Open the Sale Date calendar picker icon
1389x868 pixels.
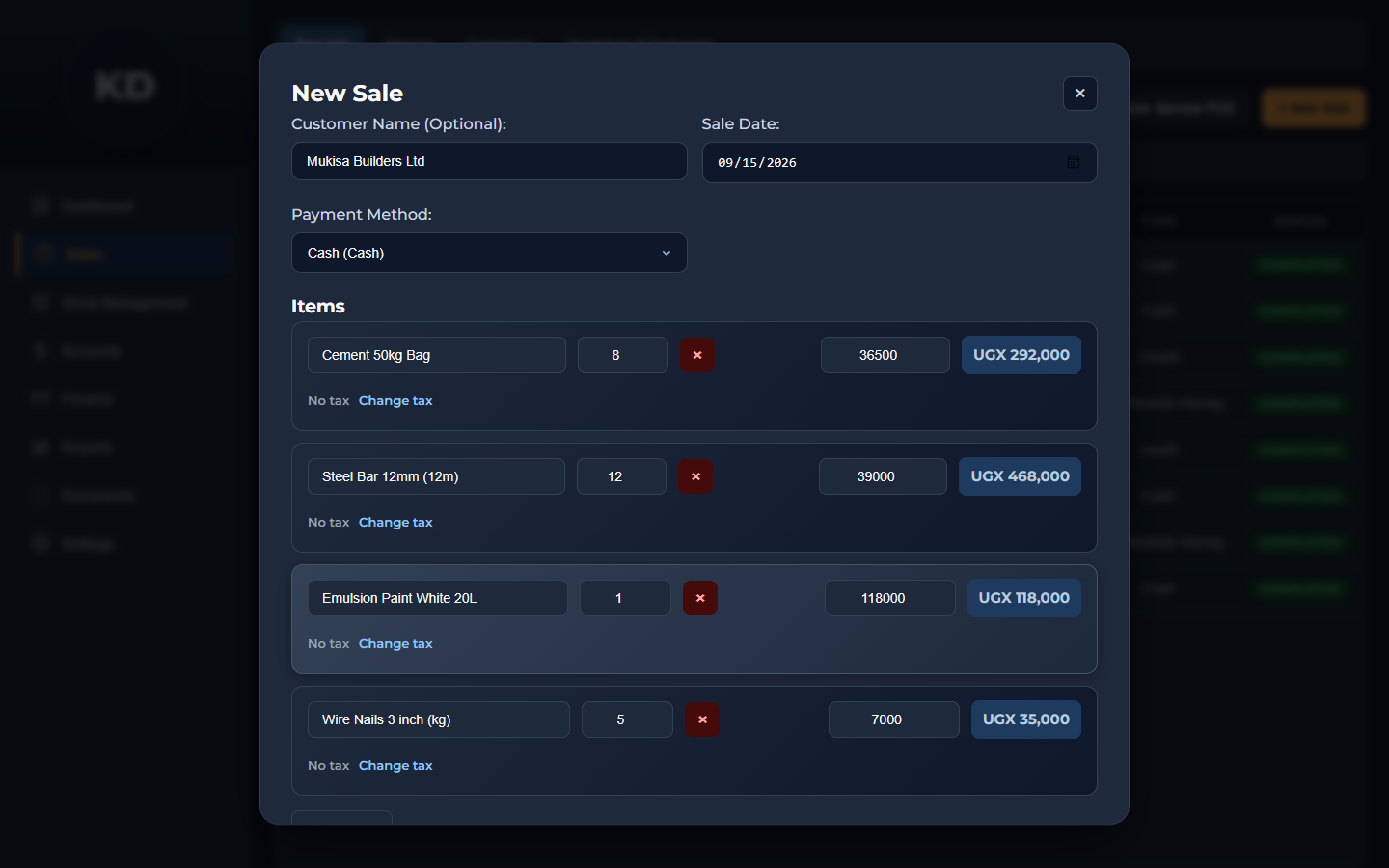(1073, 162)
